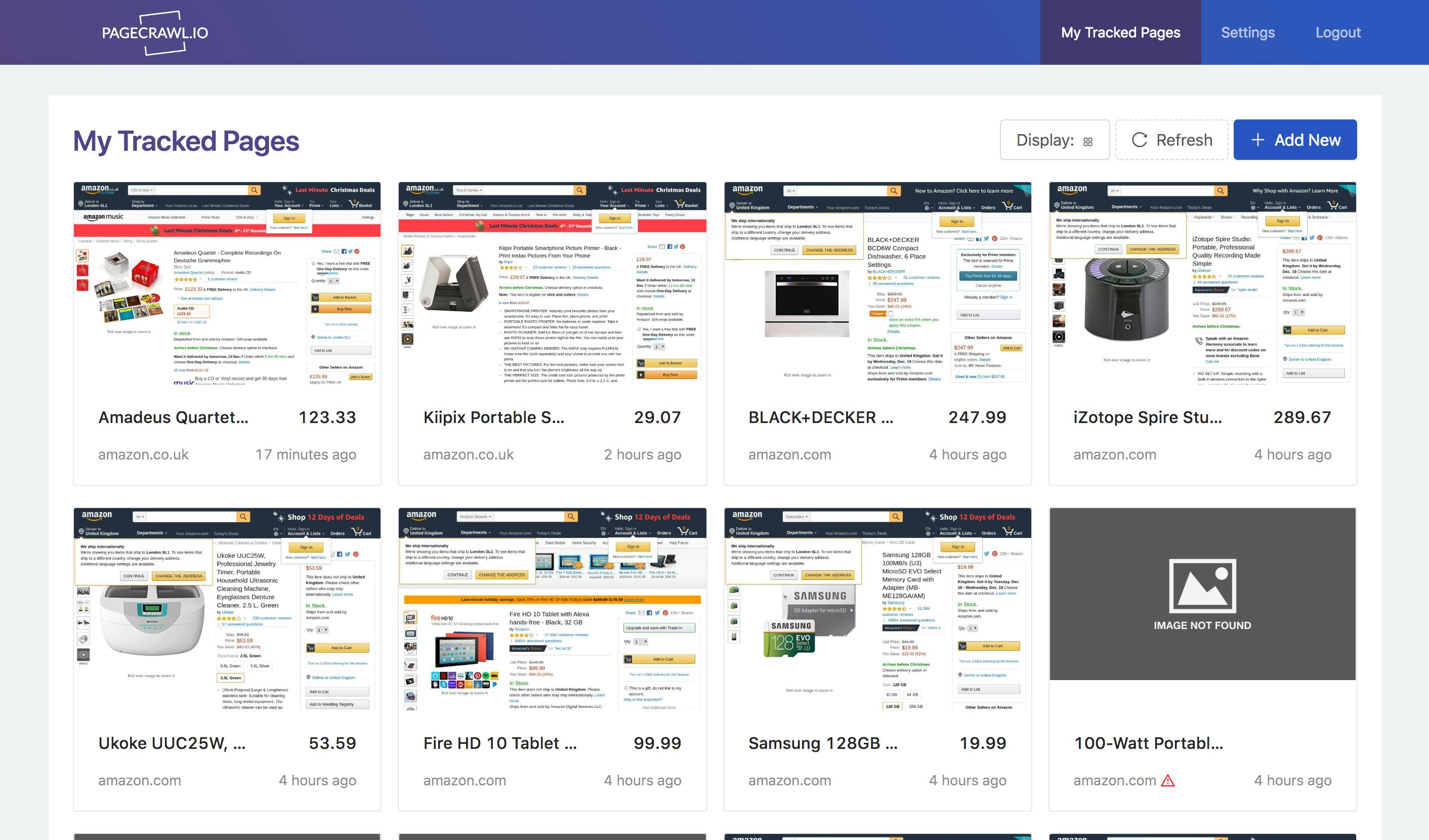Click the 247.99 price value
This screenshot has height=840, width=1429.
coord(977,417)
